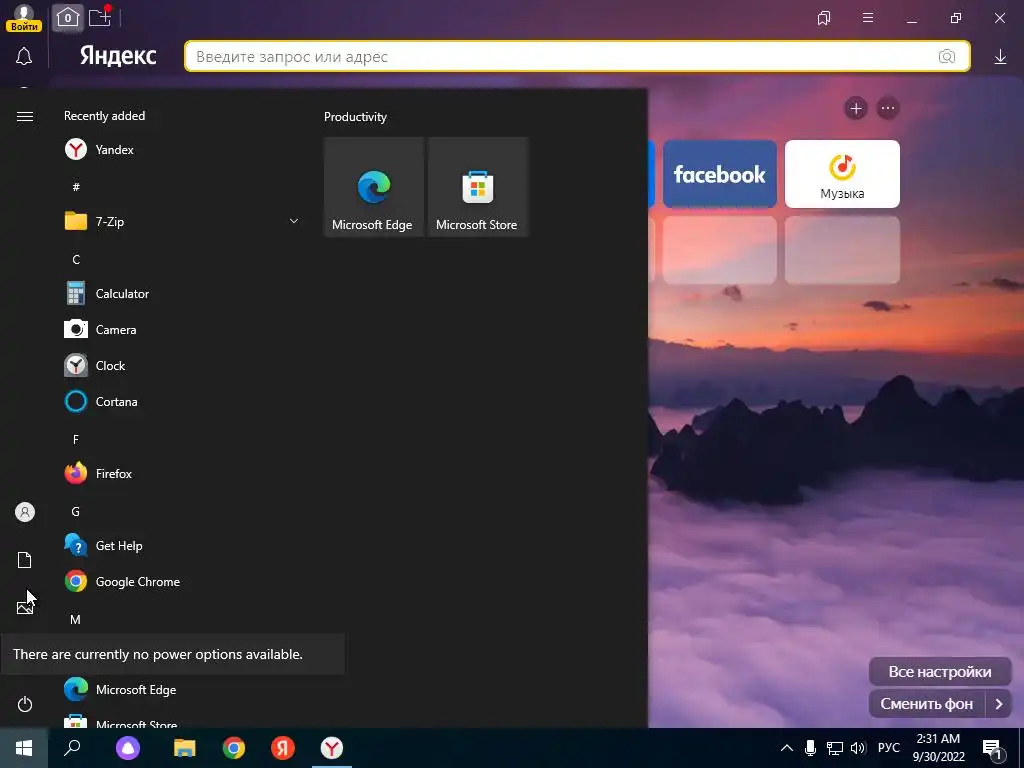
Task: Open the notification center icon
Action: coord(992,749)
